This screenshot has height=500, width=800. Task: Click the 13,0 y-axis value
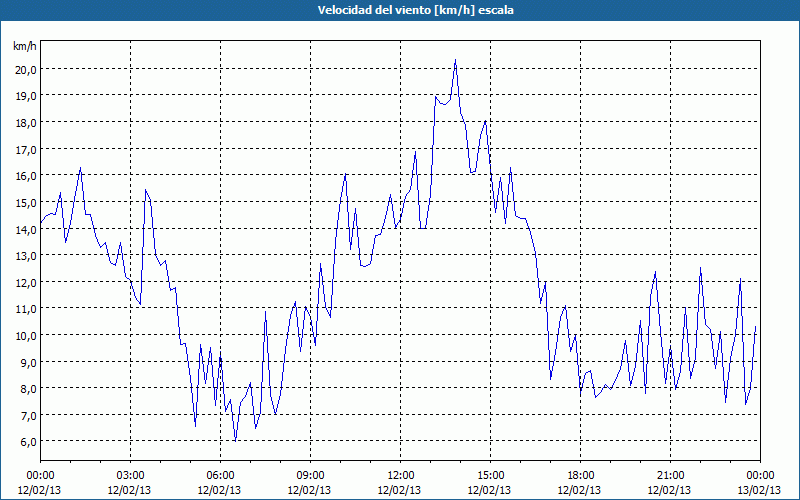pyautogui.click(x=26, y=256)
